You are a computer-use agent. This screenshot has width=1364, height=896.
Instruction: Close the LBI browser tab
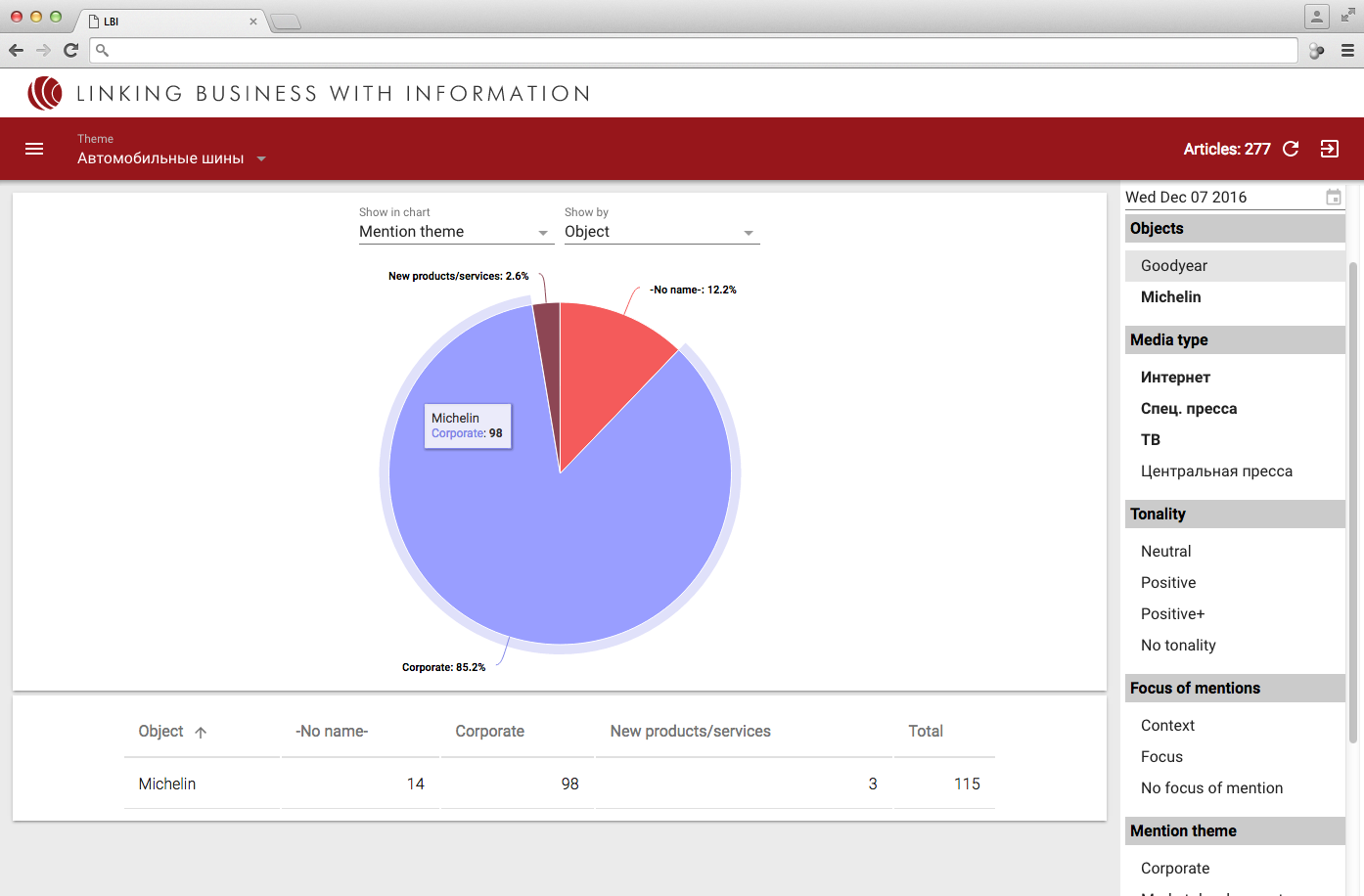coord(253,22)
